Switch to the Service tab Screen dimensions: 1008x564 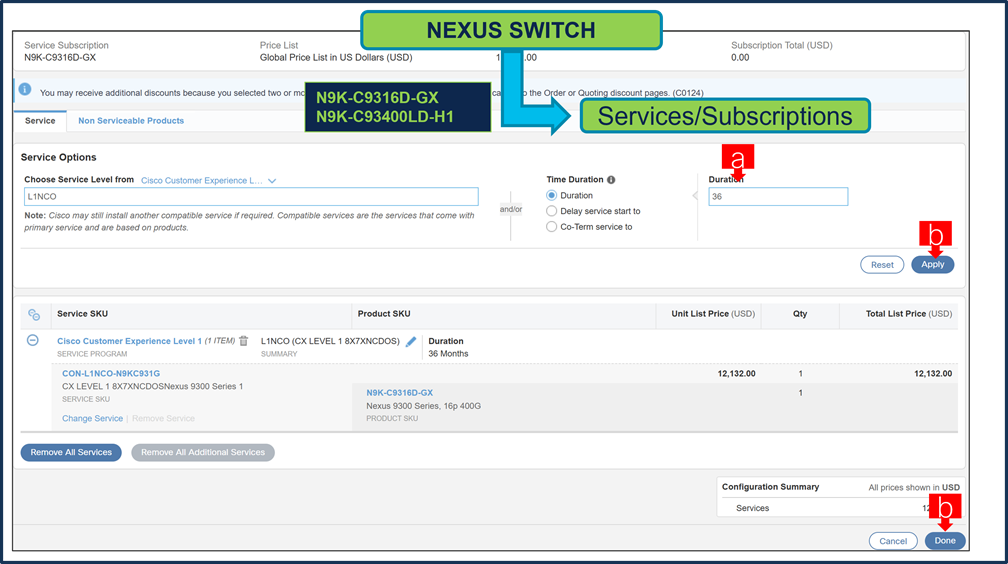point(40,121)
